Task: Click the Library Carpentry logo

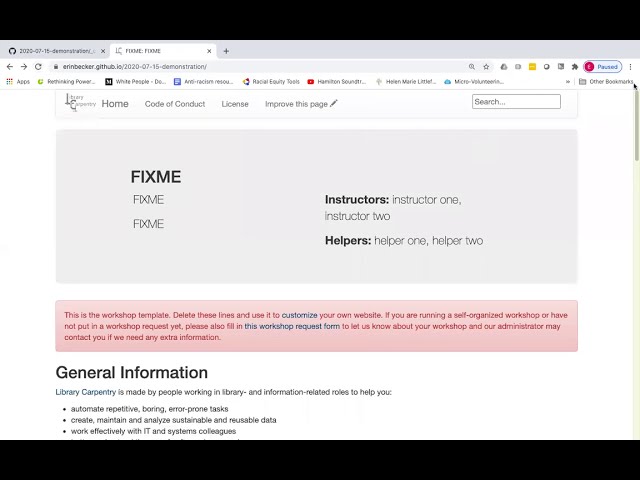Action: (x=80, y=102)
